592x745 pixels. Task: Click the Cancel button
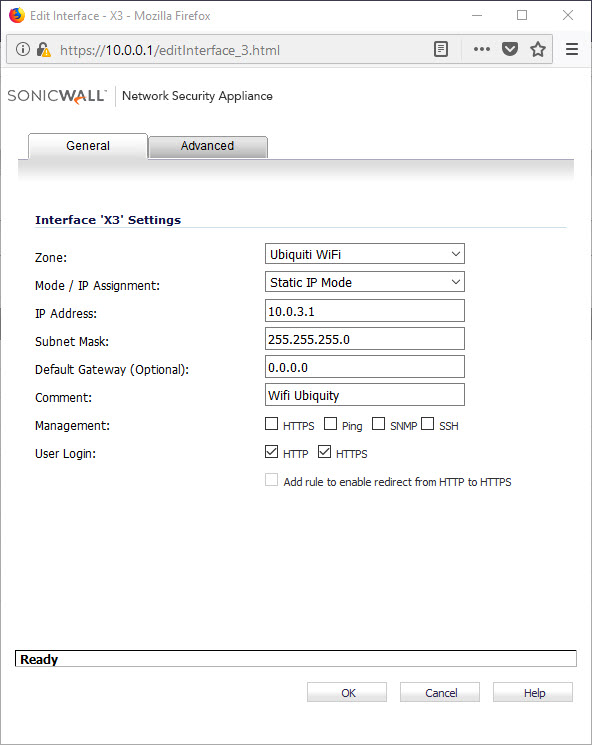(x=440, y=692)
